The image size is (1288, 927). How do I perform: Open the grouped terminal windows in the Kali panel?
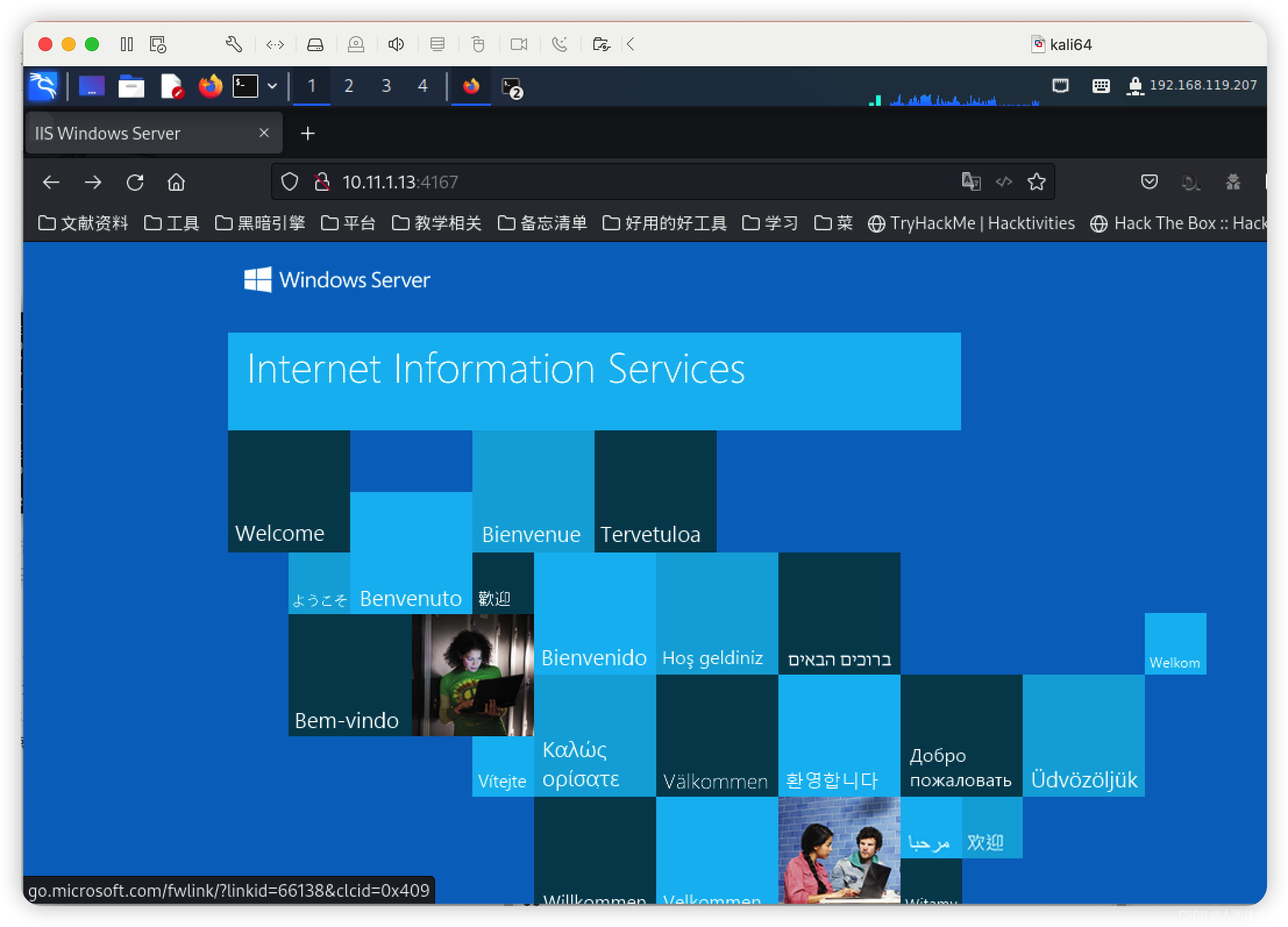tap(512, 87)
